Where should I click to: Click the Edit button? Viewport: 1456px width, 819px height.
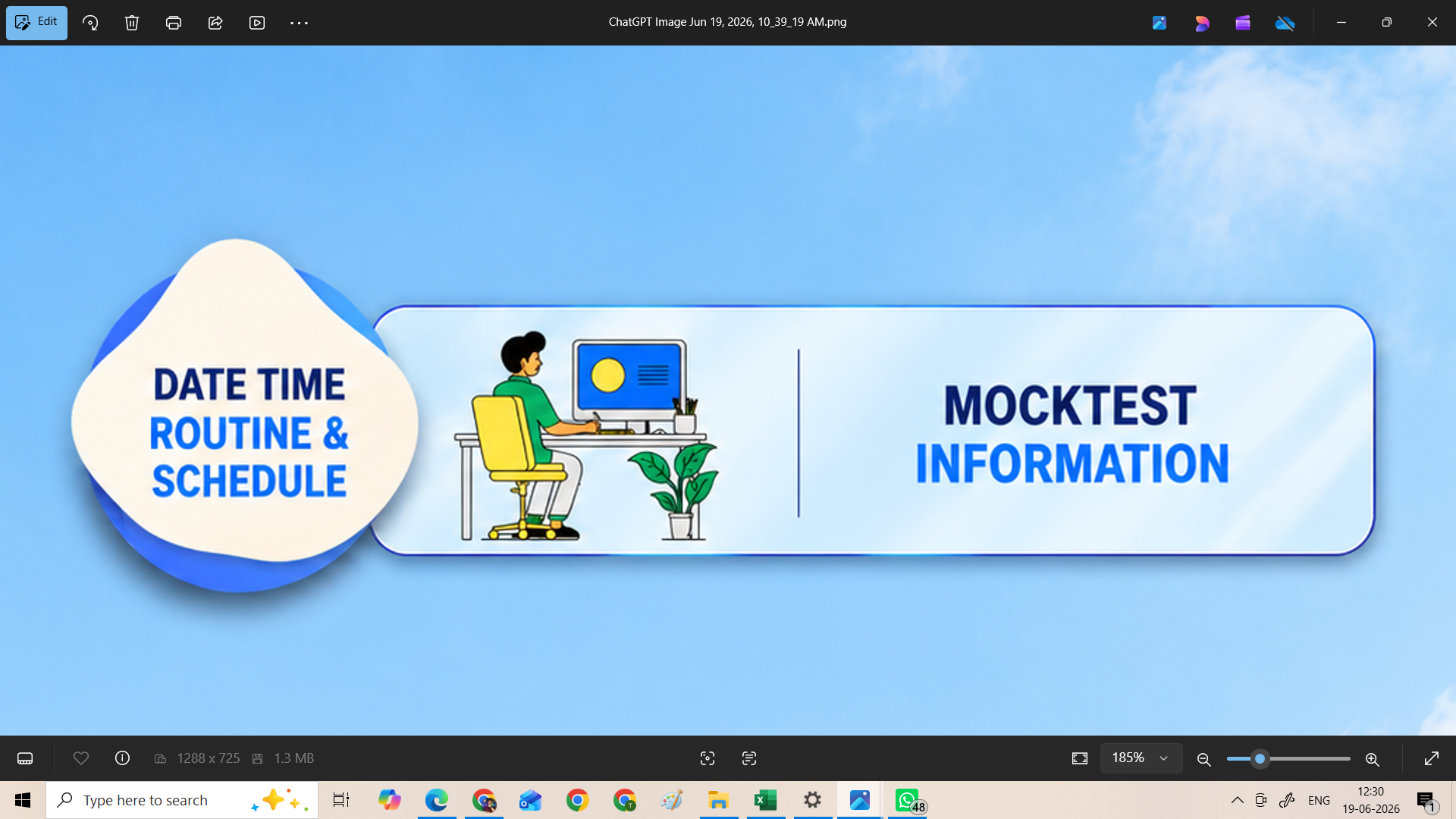point(36,23)
